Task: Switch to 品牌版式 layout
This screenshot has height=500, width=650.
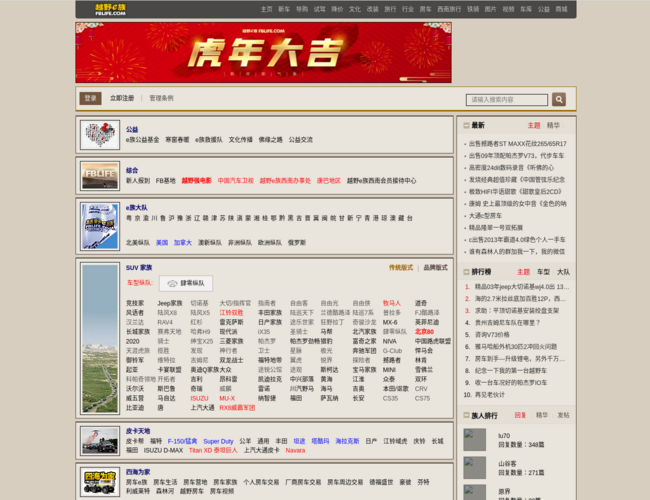Action: point(435,268)
